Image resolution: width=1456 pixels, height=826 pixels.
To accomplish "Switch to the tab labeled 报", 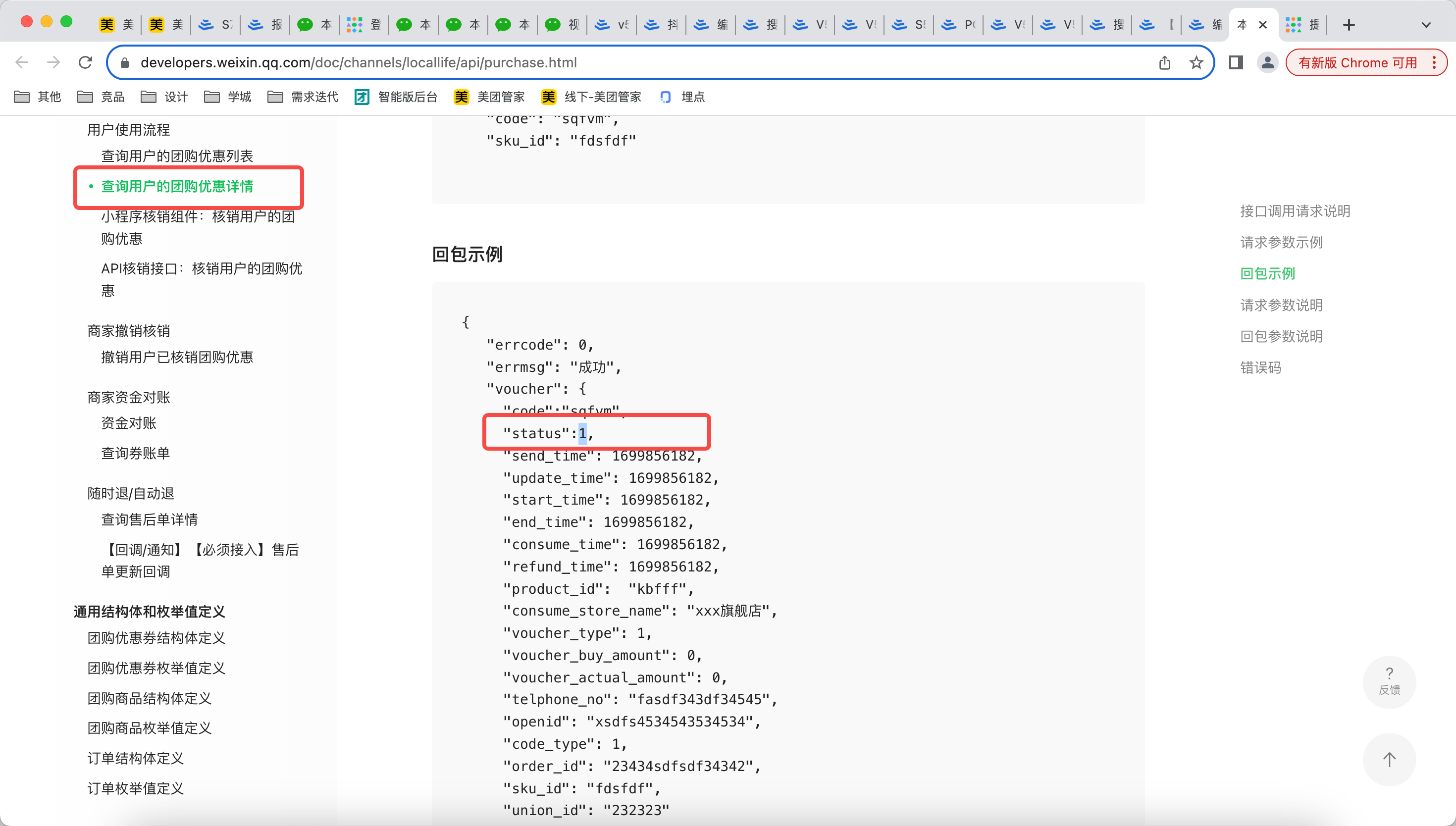I will (x=265, y=25).
